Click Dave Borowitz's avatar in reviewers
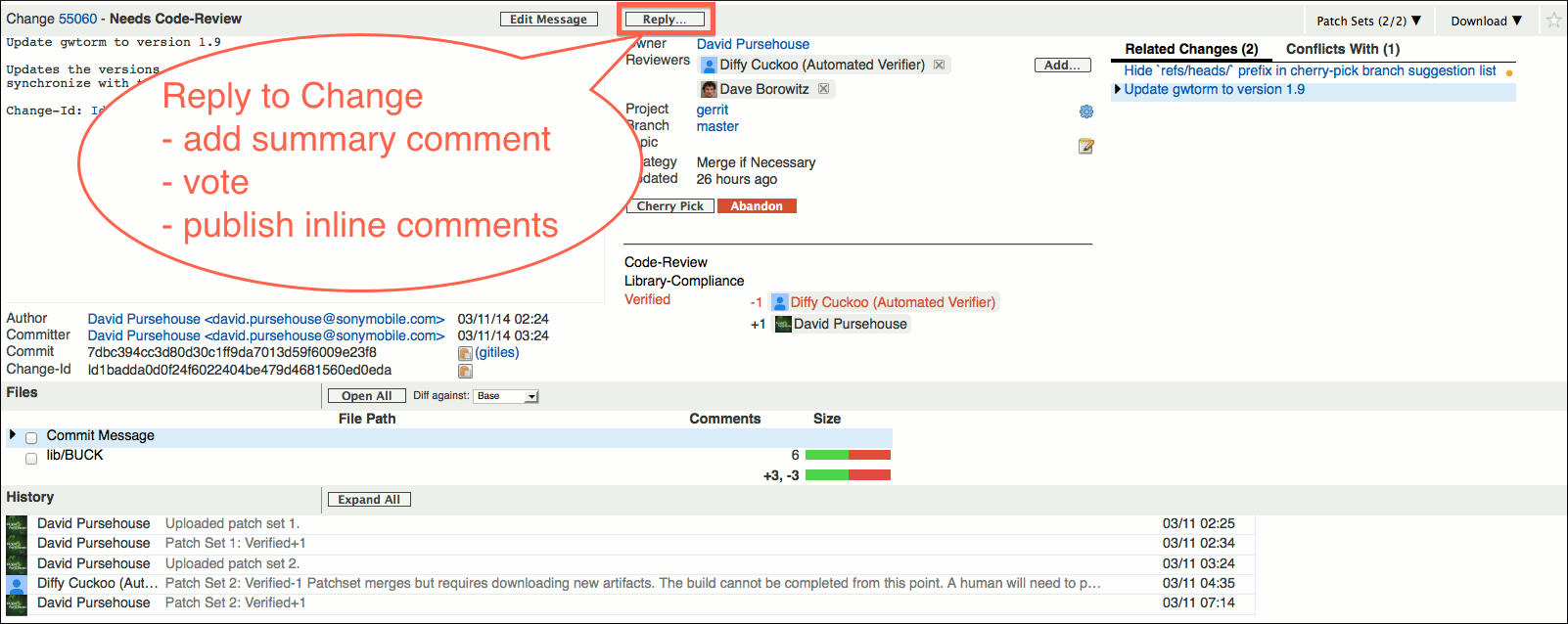 click(709, 89)
